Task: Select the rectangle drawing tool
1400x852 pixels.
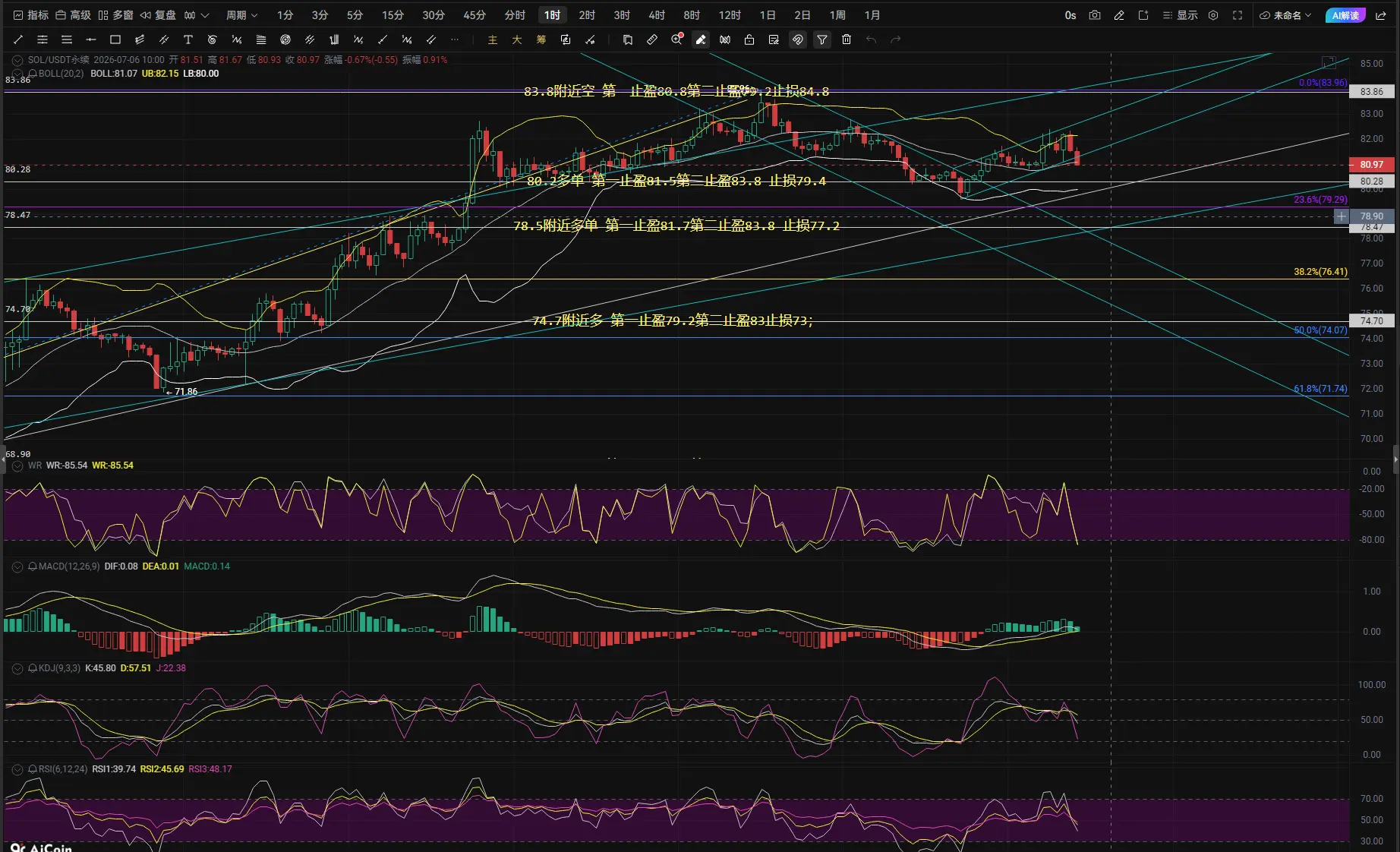Action: tap(115, 39)
